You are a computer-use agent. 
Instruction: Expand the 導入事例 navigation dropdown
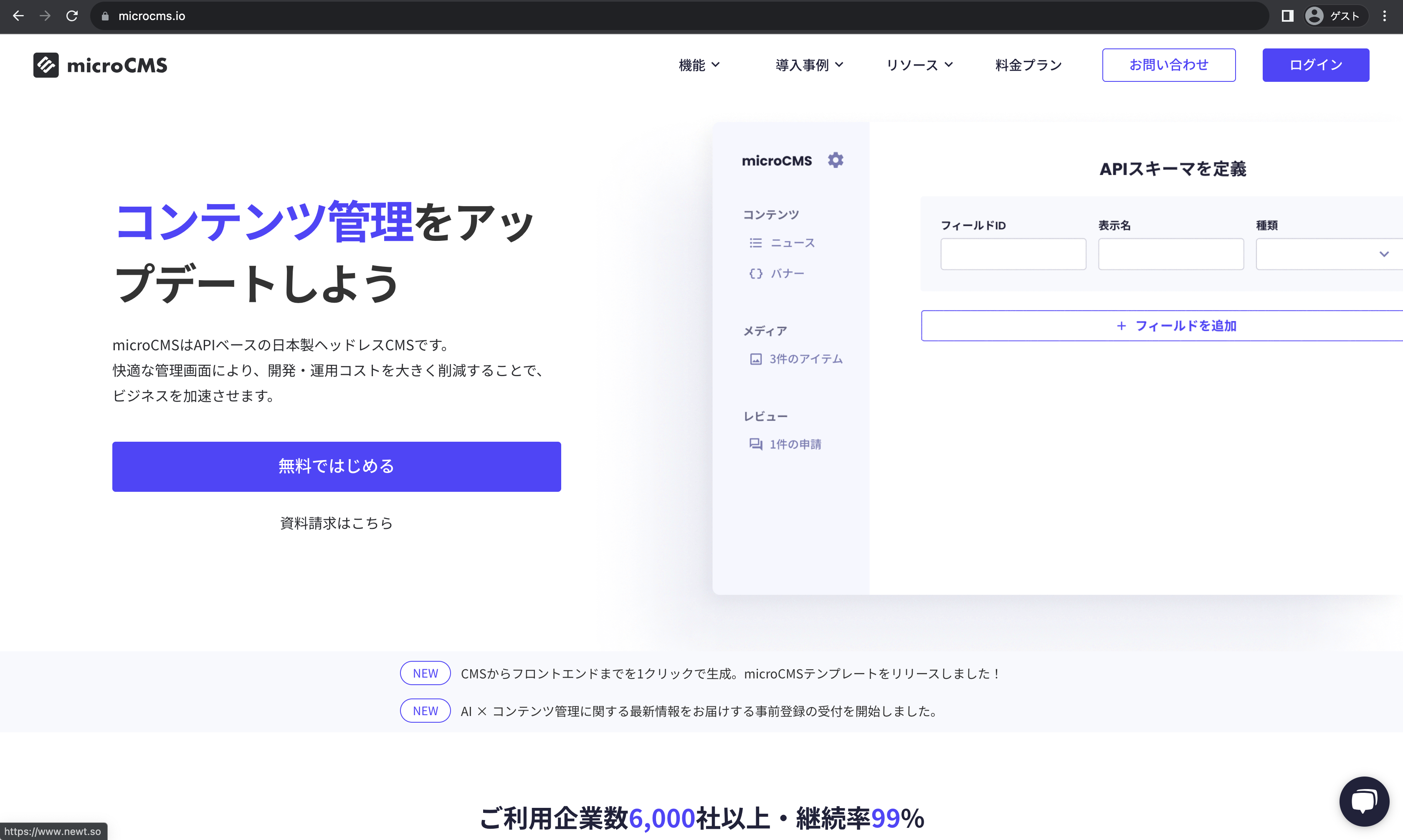point(809,65)
